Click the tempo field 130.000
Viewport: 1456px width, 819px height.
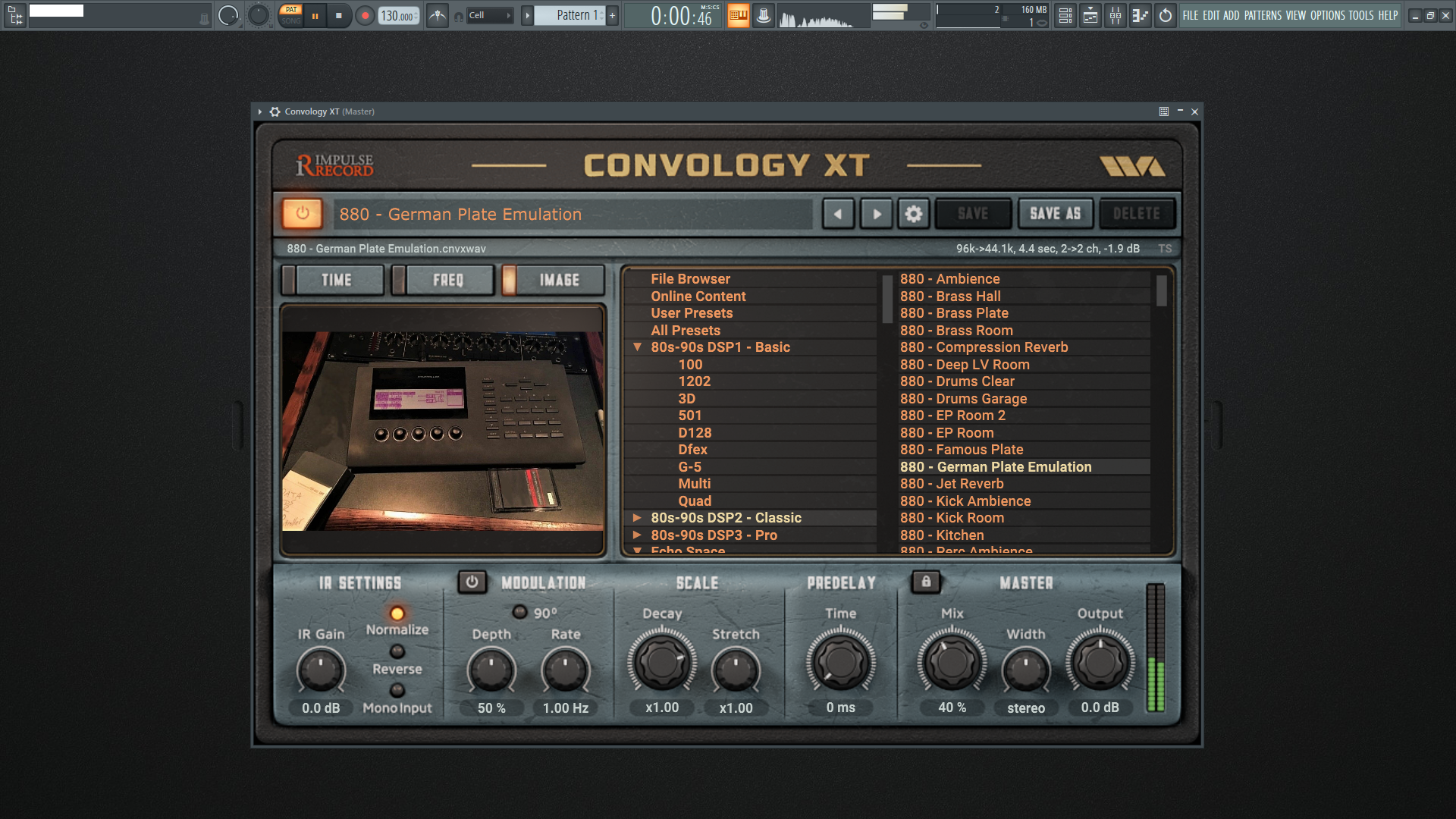[x=399, y=15]
